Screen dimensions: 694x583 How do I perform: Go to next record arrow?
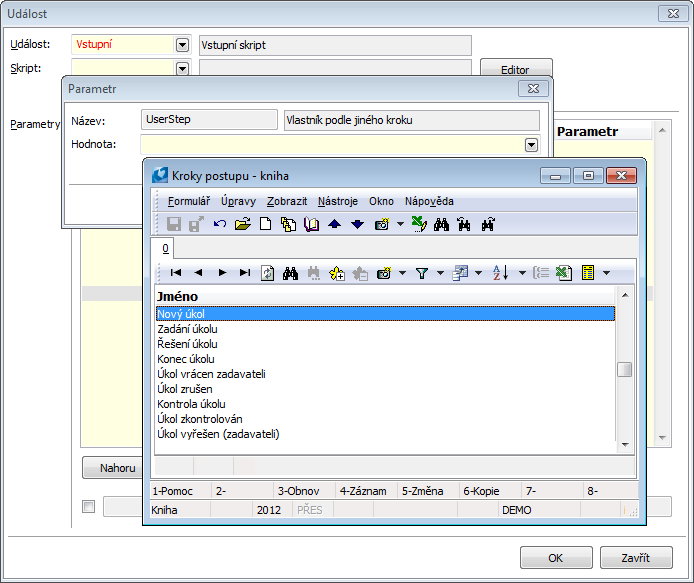coord(223,273)
